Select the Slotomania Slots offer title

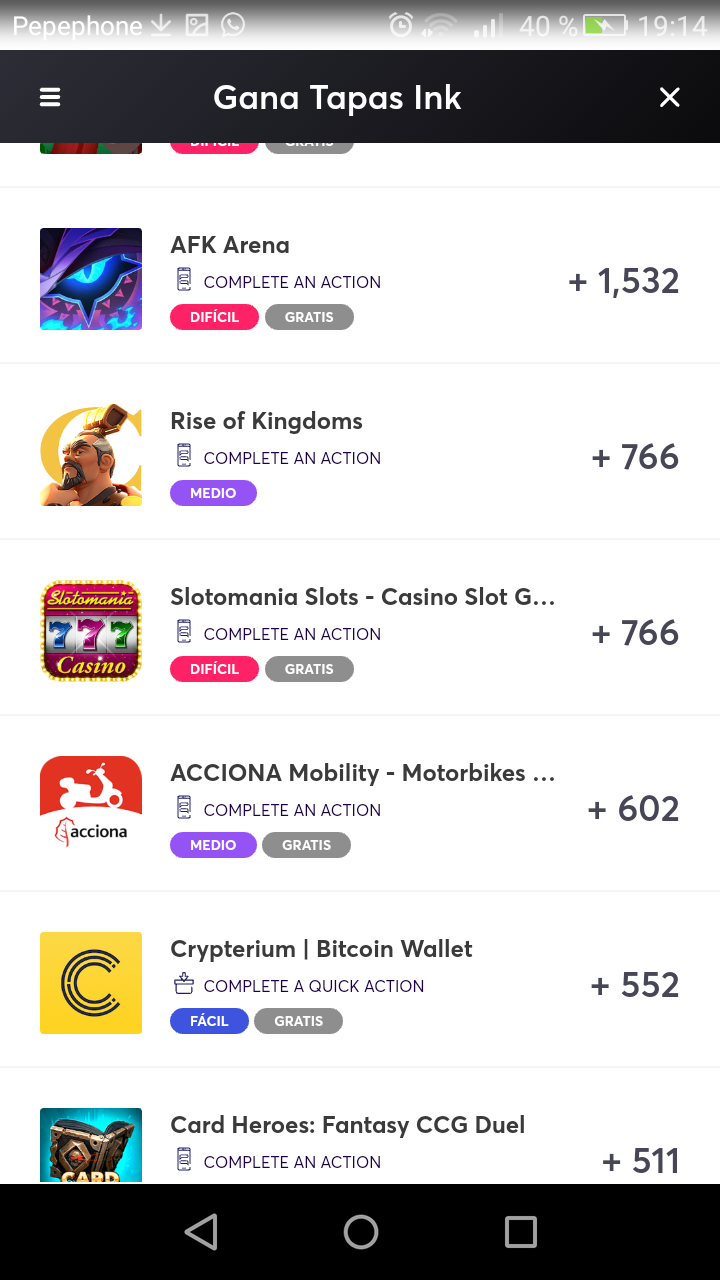(362, 597)
